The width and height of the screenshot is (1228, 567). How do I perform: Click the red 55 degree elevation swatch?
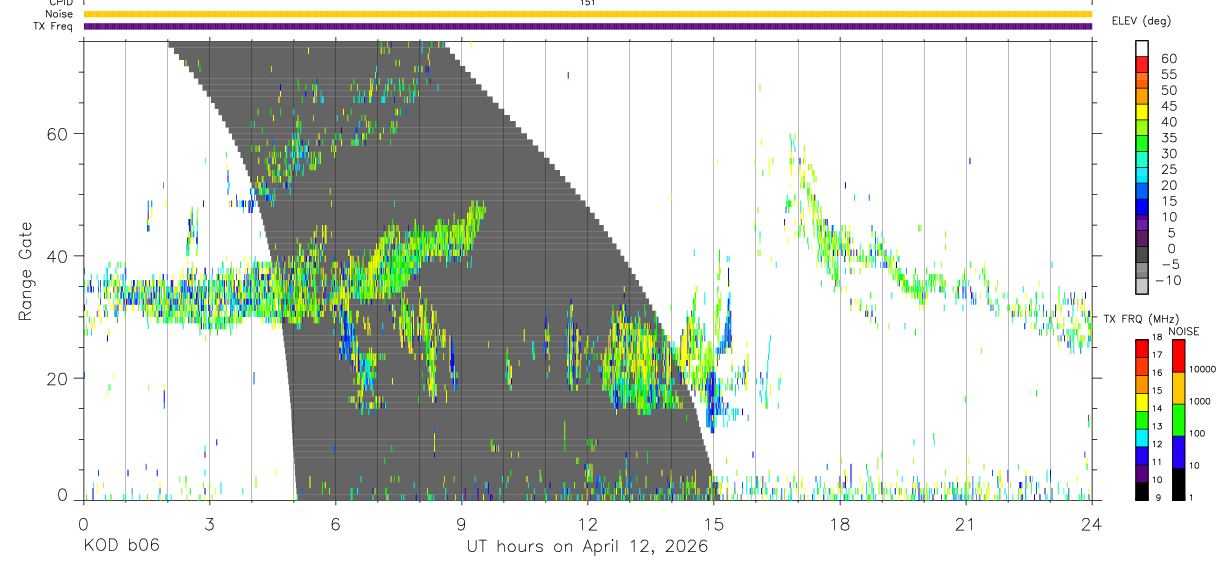pyautogui.click(x=1142, y=65)
